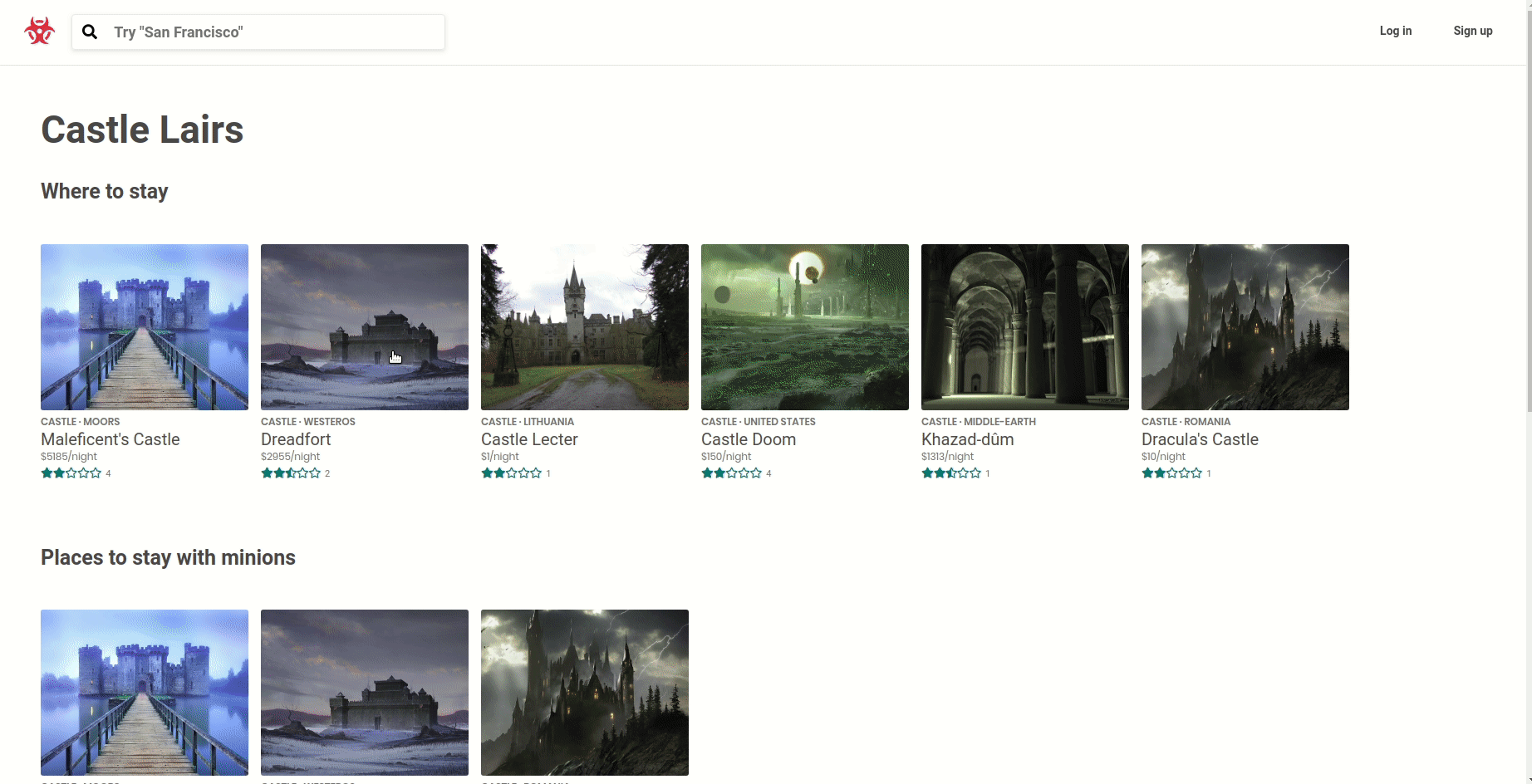The width and height of the screenshot is (1532, 784).
Task: Click the star rating under Maleficent's Castle
Action: [x=71, y=473]
